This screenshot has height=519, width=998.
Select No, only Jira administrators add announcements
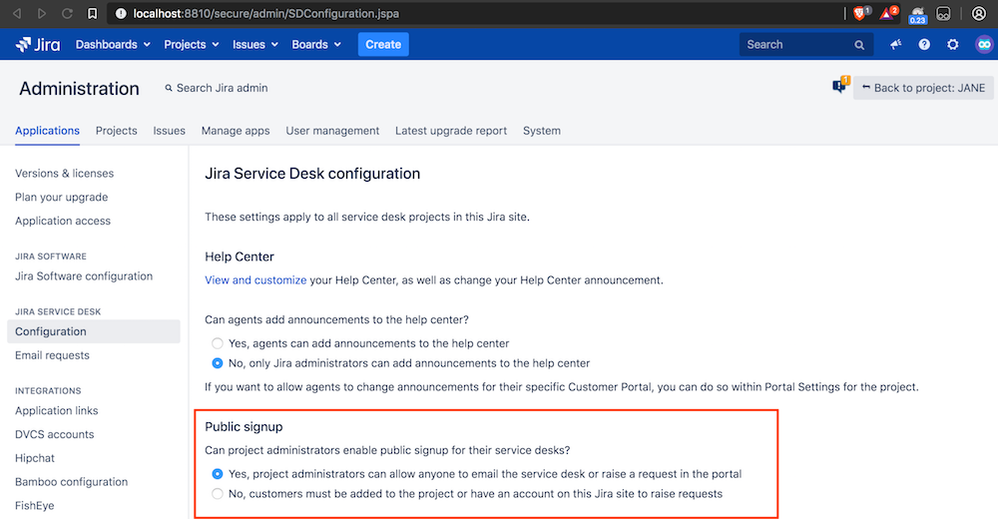pyautogui.click(x=217, y=363)
